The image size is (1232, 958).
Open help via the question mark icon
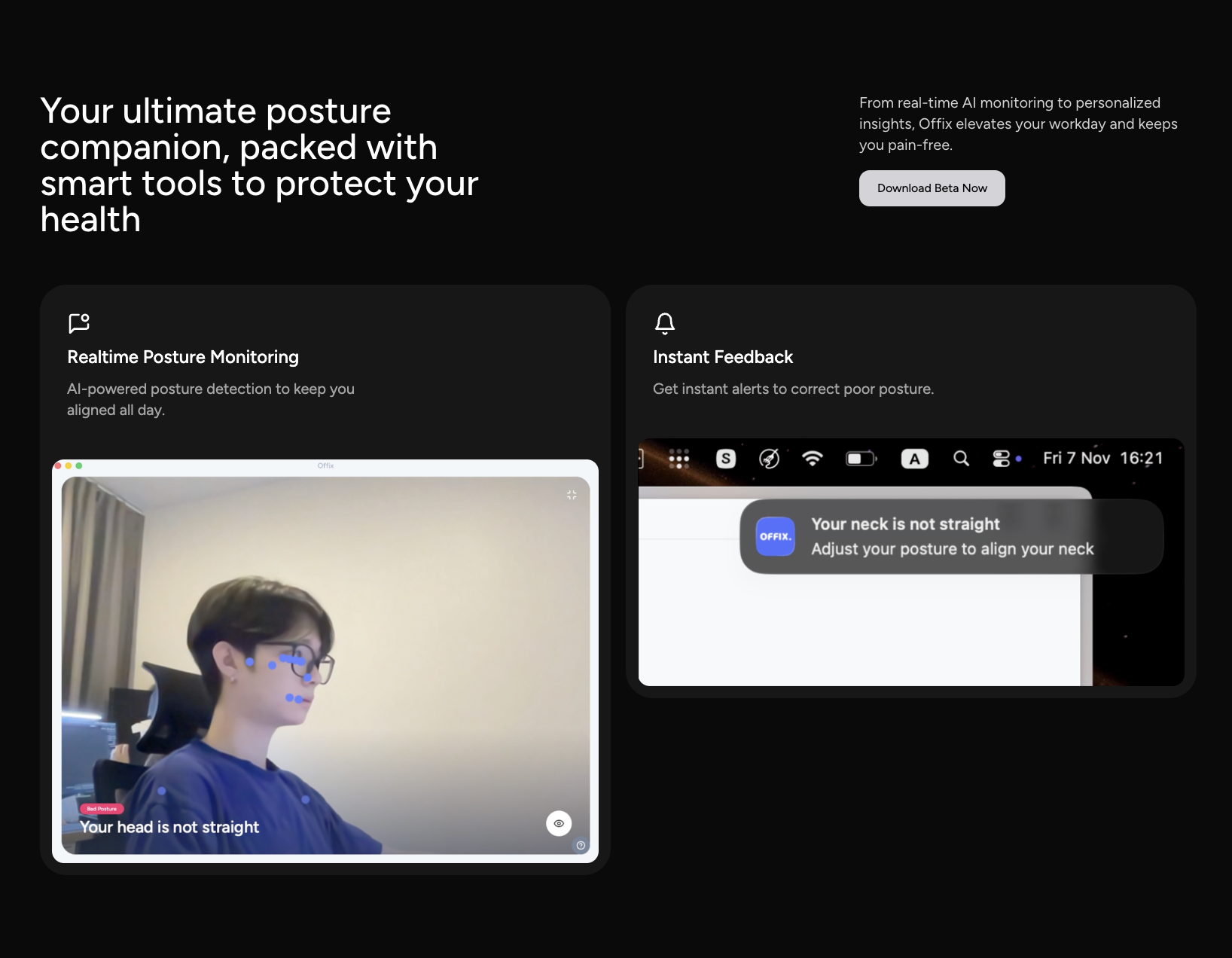581,845
